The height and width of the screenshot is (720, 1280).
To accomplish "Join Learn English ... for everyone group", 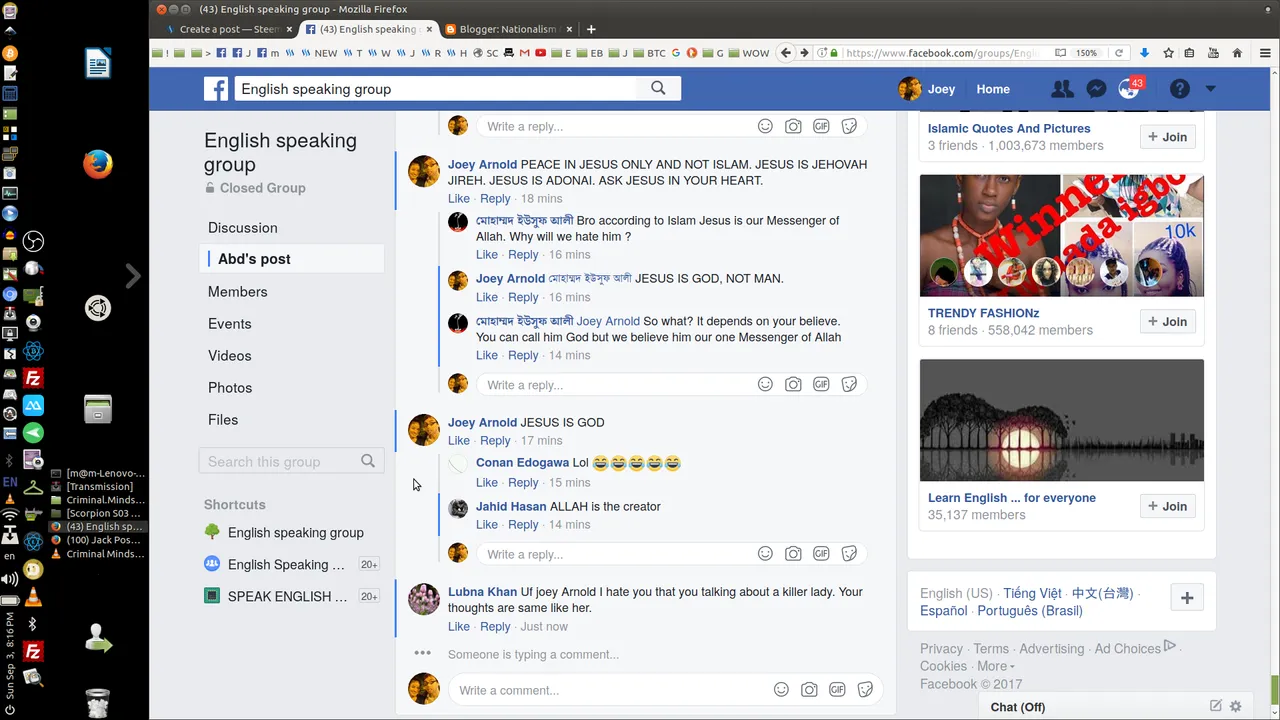I will [x=1167, y=506].
